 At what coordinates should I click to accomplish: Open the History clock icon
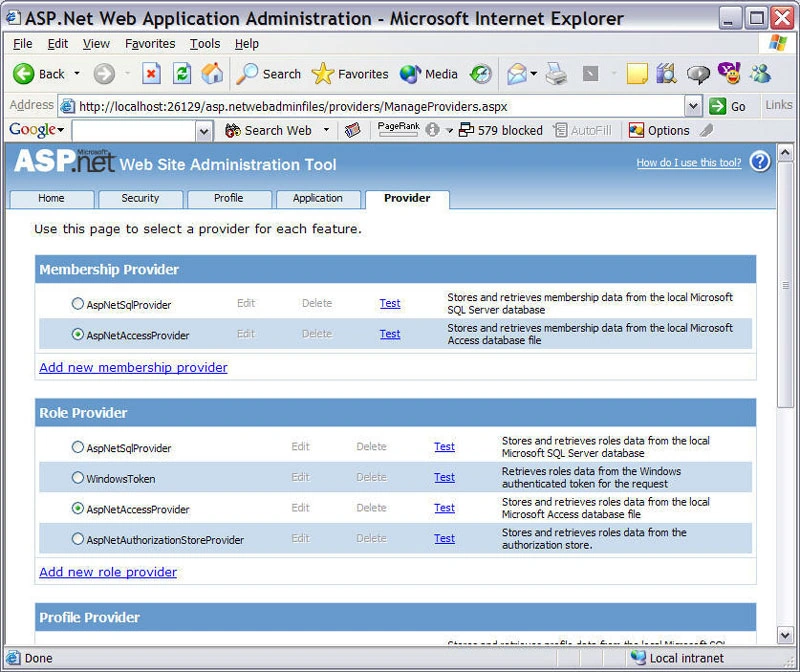[481, 74]
